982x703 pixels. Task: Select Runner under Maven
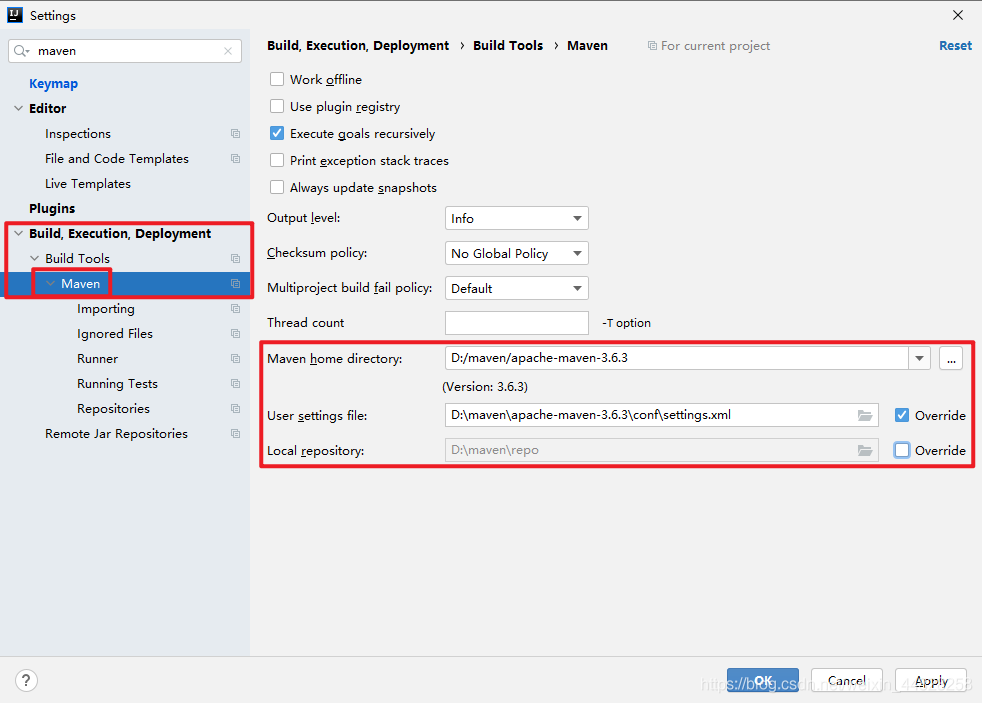point(97,359)
